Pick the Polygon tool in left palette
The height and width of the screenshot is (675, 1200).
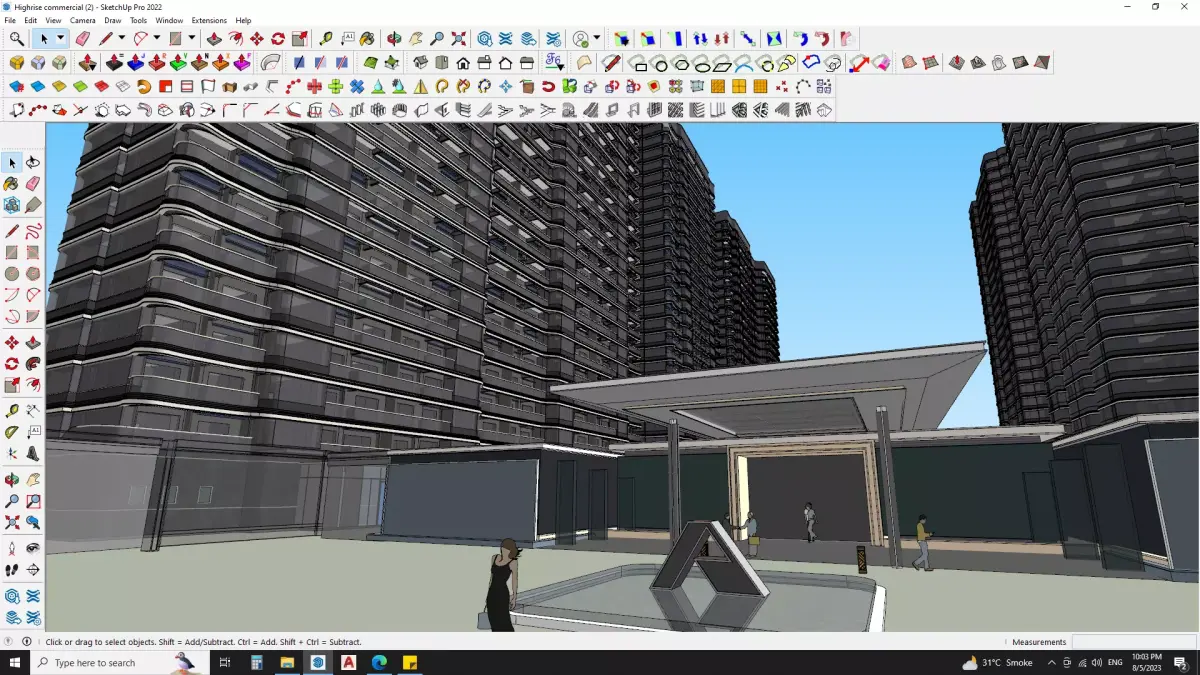33,274
